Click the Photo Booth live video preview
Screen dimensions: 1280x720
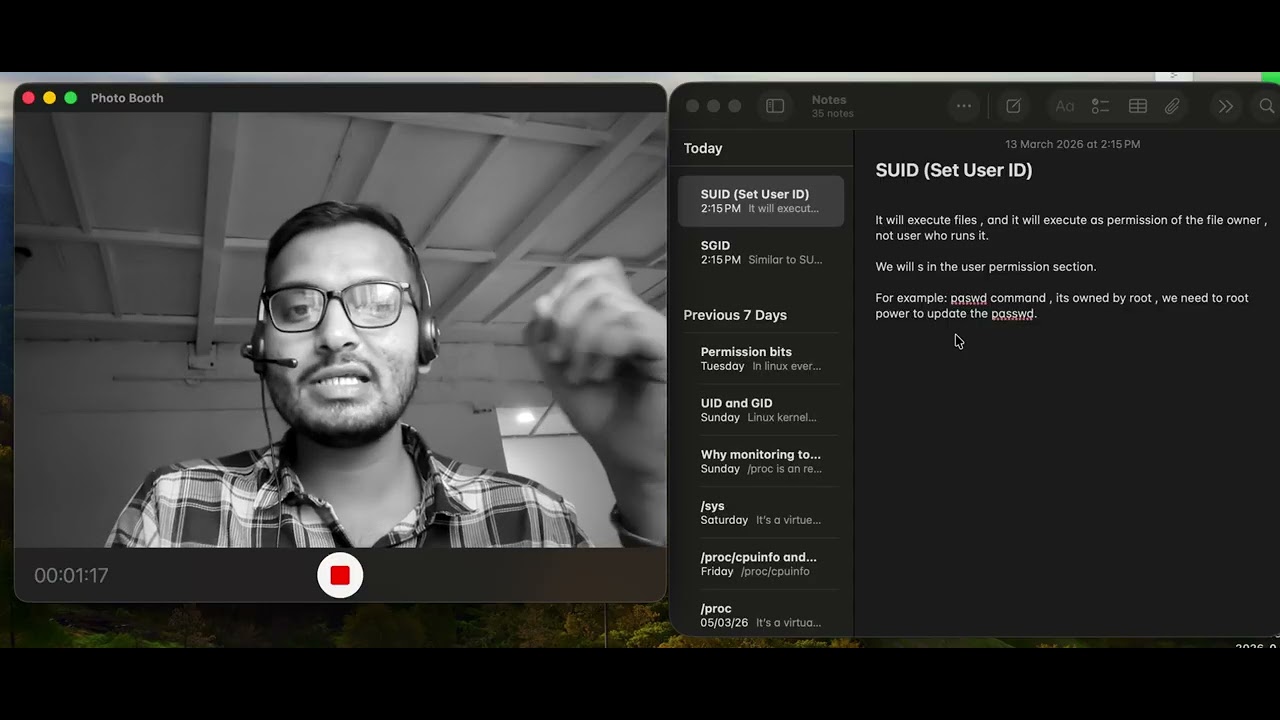tap(340, 330)
